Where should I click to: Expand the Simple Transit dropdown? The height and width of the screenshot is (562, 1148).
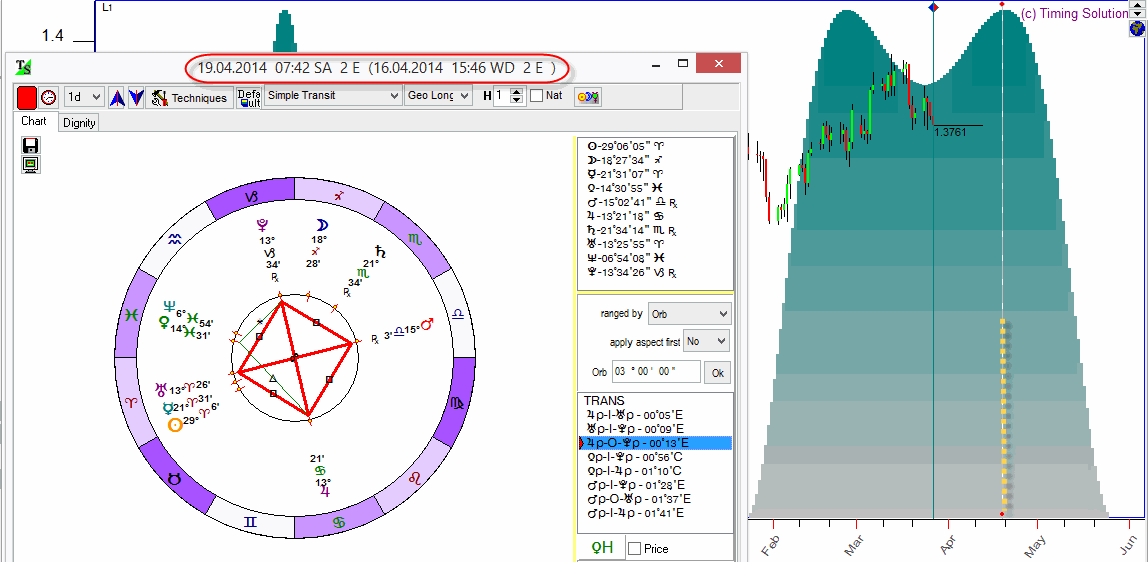point(333,96)
